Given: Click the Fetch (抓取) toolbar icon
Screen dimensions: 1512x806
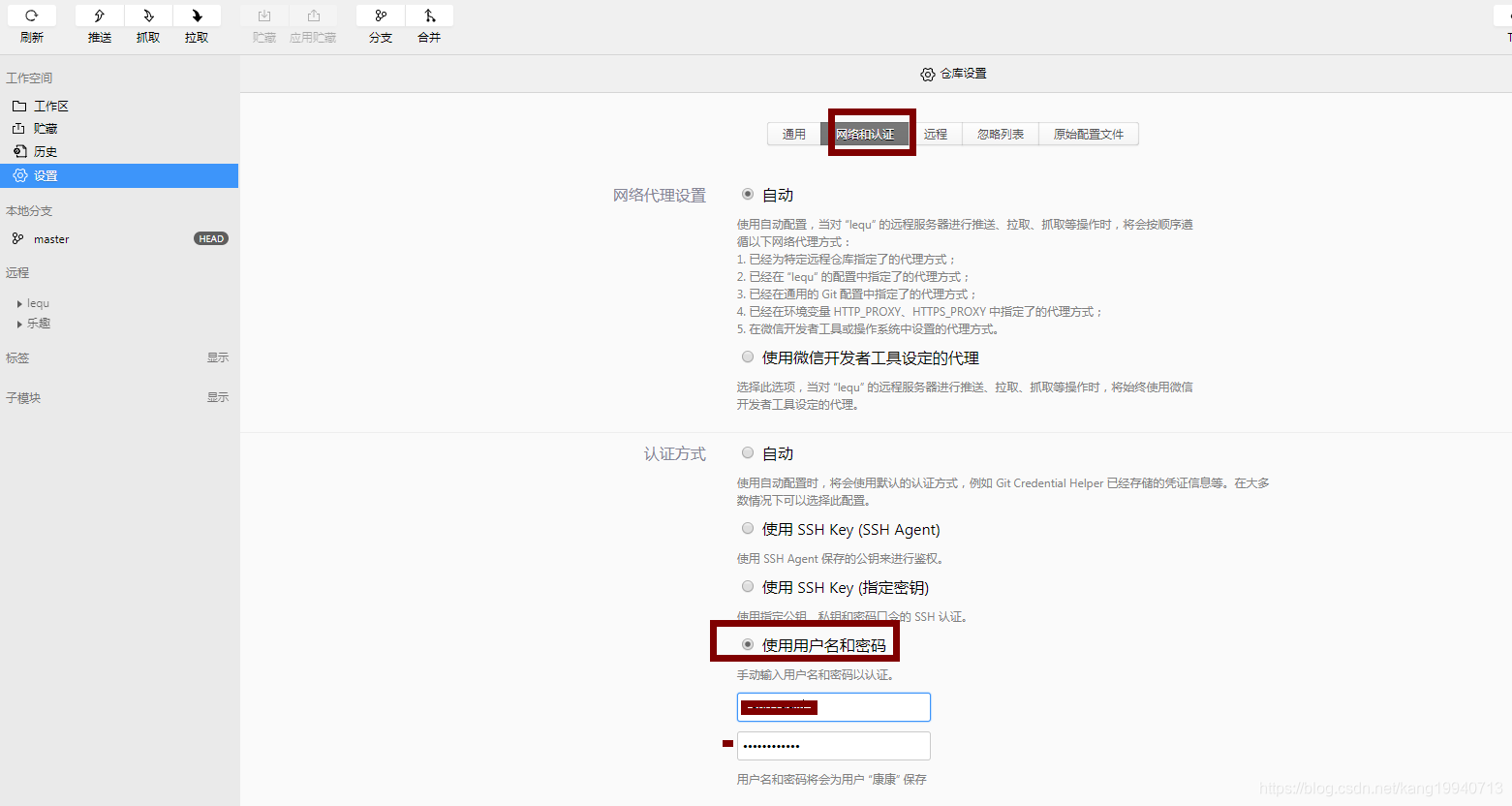Looking at the screenshot, I should coord(148,15).
